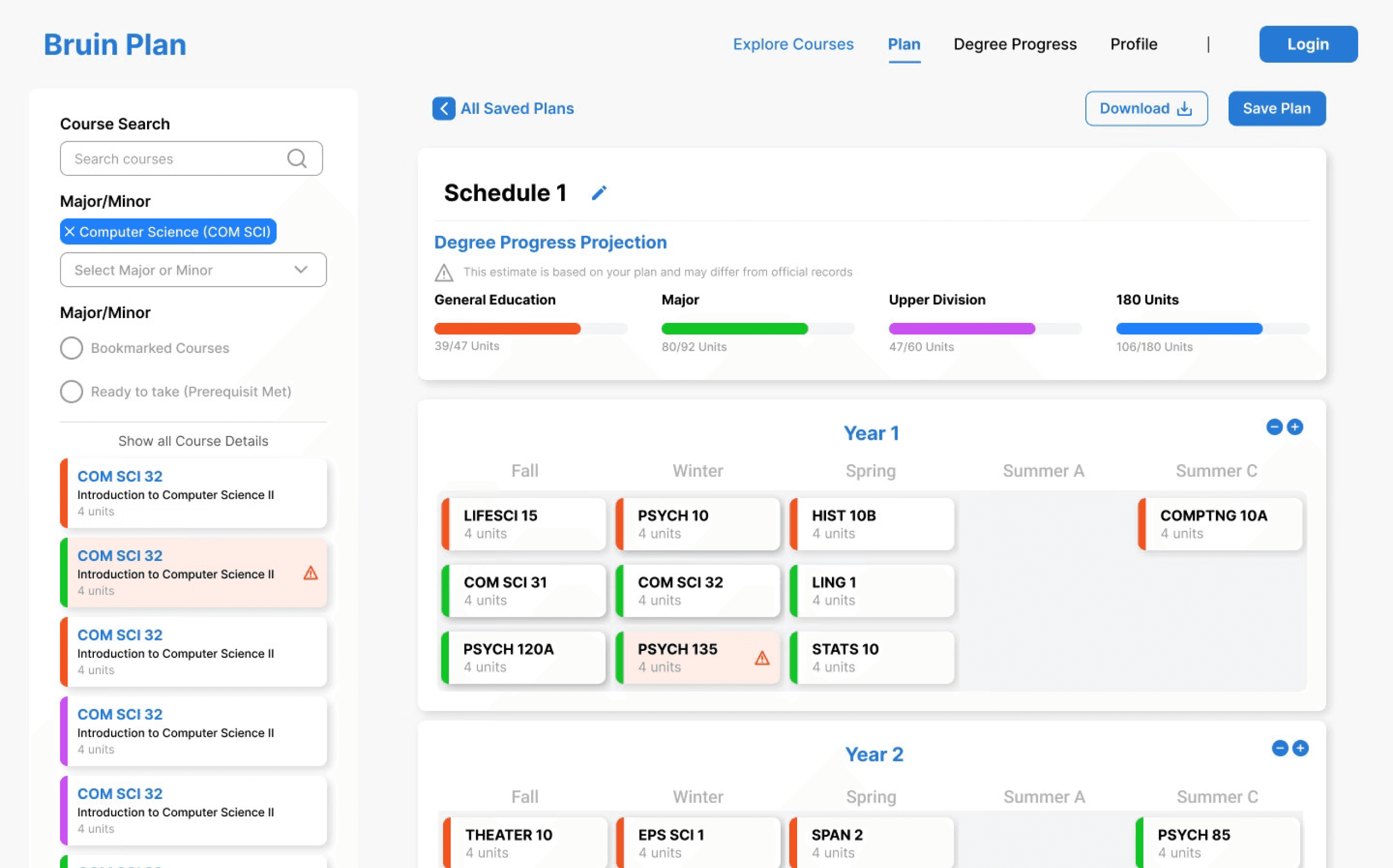Select the Bookmarked Courses radio option
Image resolution: width=1393 pixels, height=868 pixels.
tap(72, 348)
